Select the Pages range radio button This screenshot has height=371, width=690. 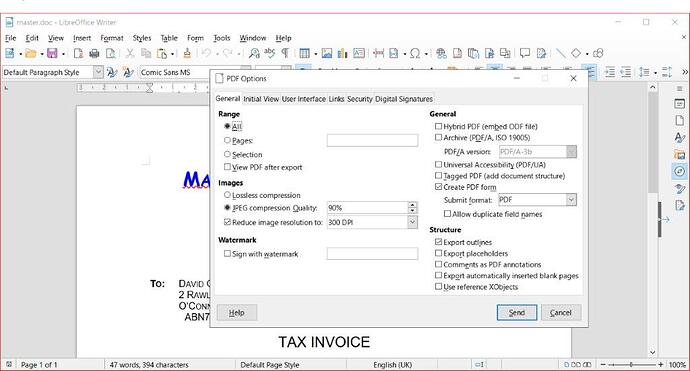[x=227, y=140]
